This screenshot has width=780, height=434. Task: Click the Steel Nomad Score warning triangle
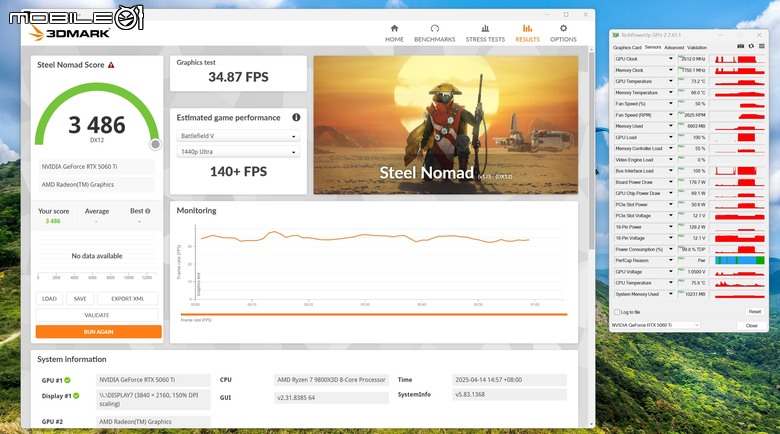coord(111,65)
